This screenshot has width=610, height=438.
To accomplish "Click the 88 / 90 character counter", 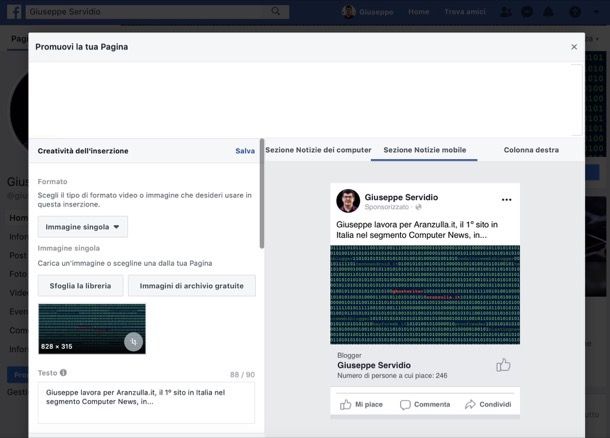I will coord(242,375).
